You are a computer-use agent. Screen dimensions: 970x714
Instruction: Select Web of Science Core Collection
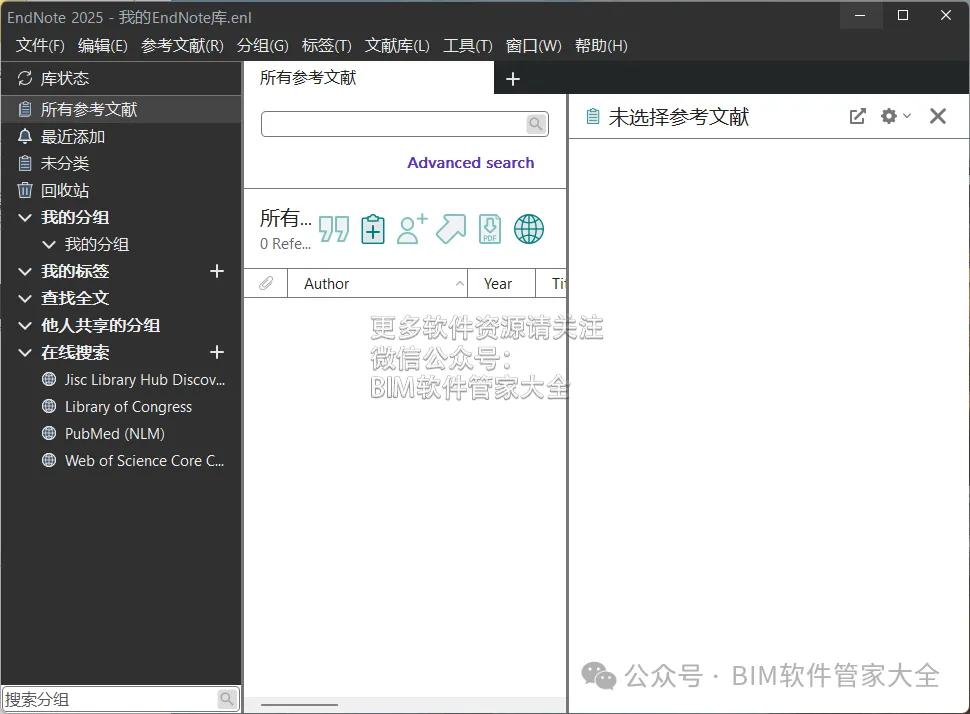pyautogui.click(x=144, y=461)
